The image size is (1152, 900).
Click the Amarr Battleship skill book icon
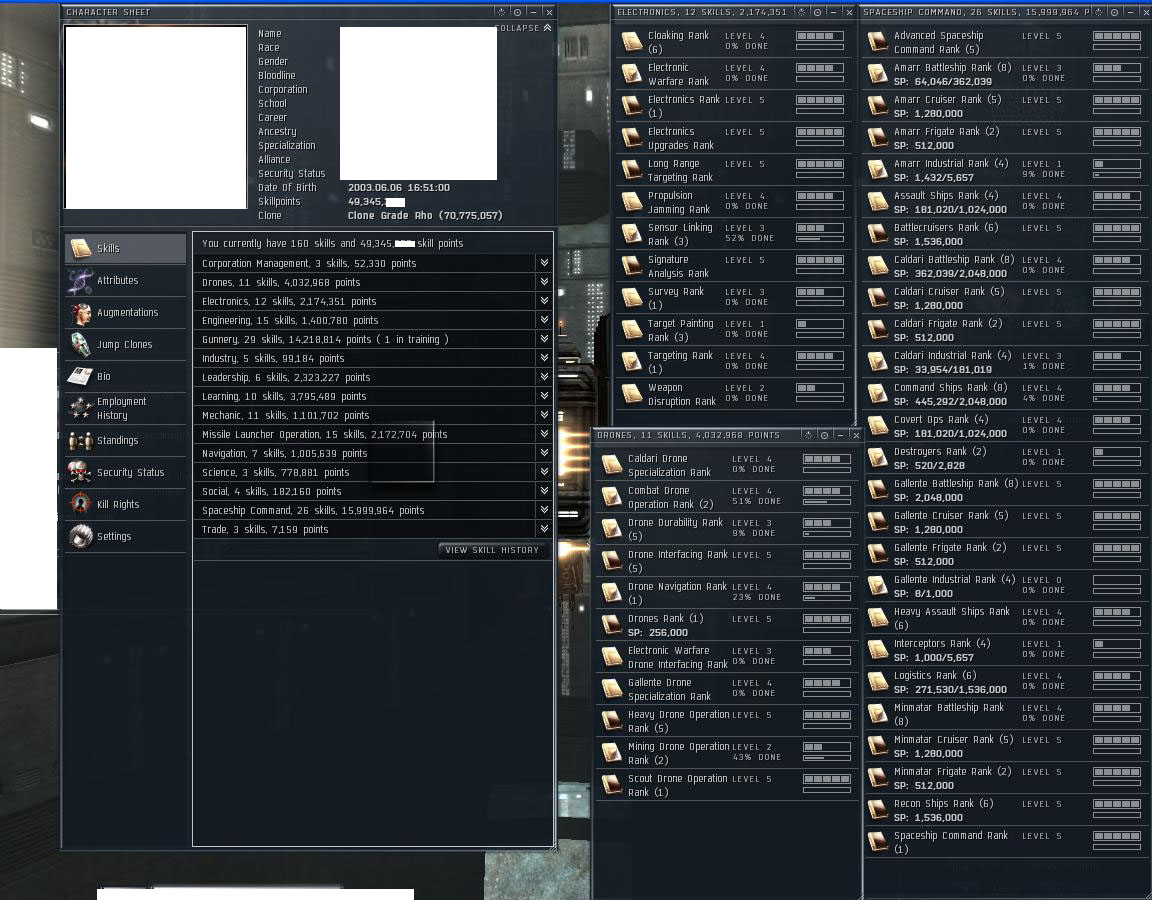point(877,73)
